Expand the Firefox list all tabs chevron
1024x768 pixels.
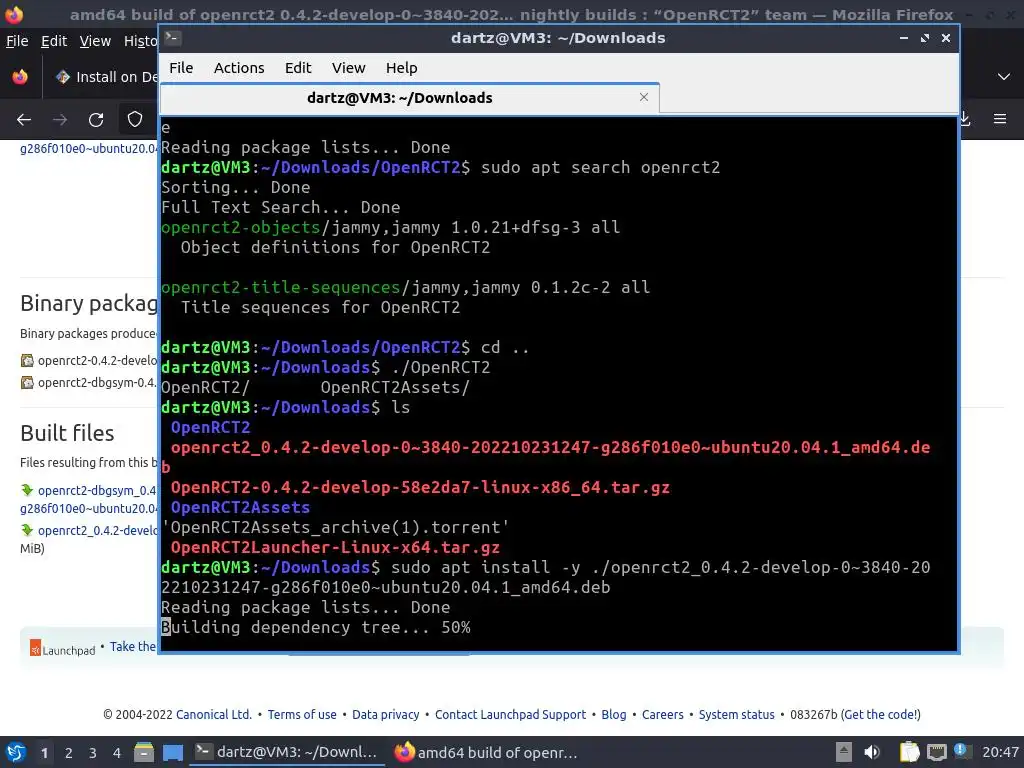[x=1004, y=77]
